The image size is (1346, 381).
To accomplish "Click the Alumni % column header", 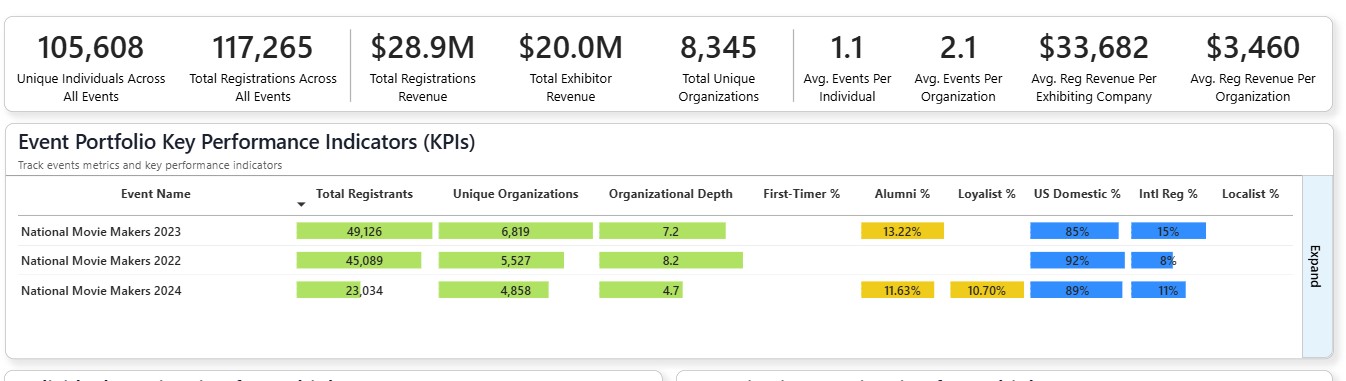I will (x=902, y=194).
